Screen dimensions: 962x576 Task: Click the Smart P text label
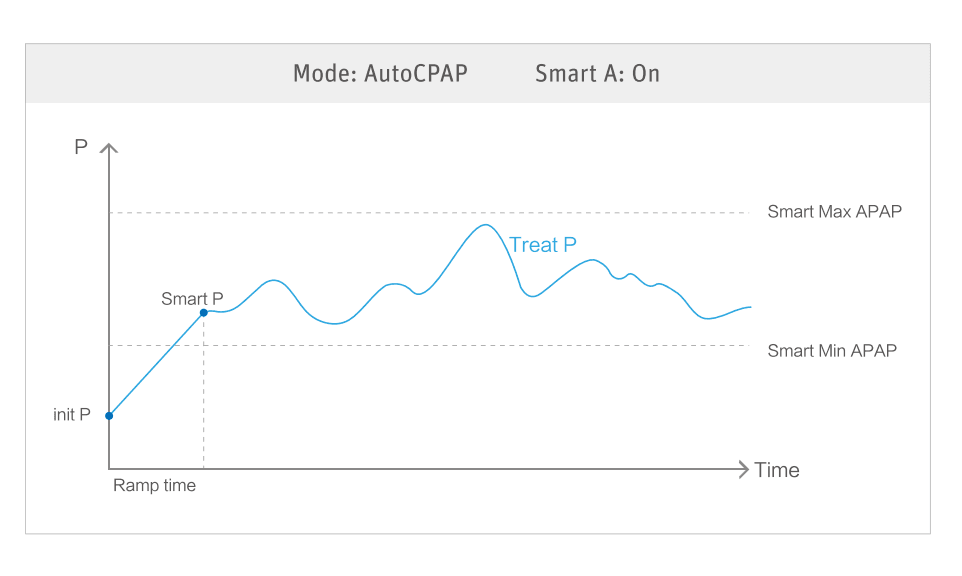pyautogui.click(x=192, y=299)
